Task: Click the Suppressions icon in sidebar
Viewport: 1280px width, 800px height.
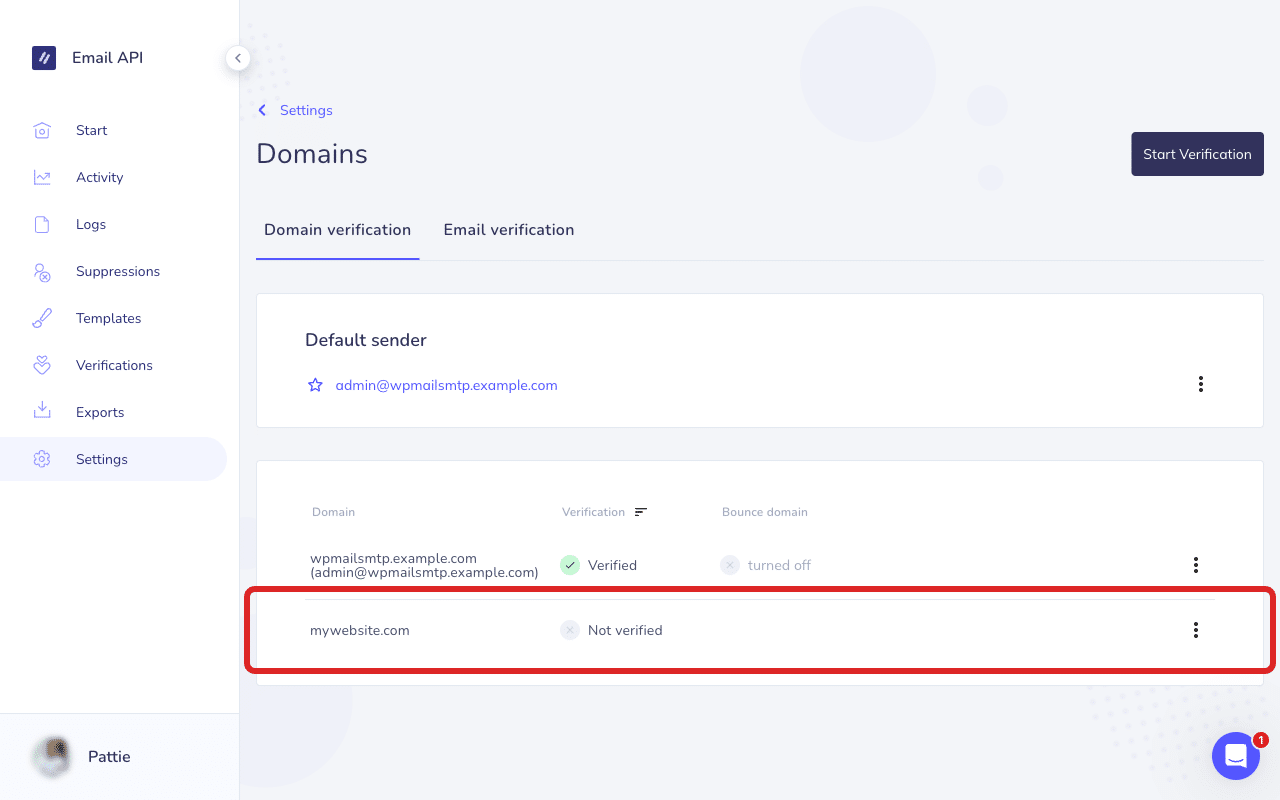Action: coord(42,271)
